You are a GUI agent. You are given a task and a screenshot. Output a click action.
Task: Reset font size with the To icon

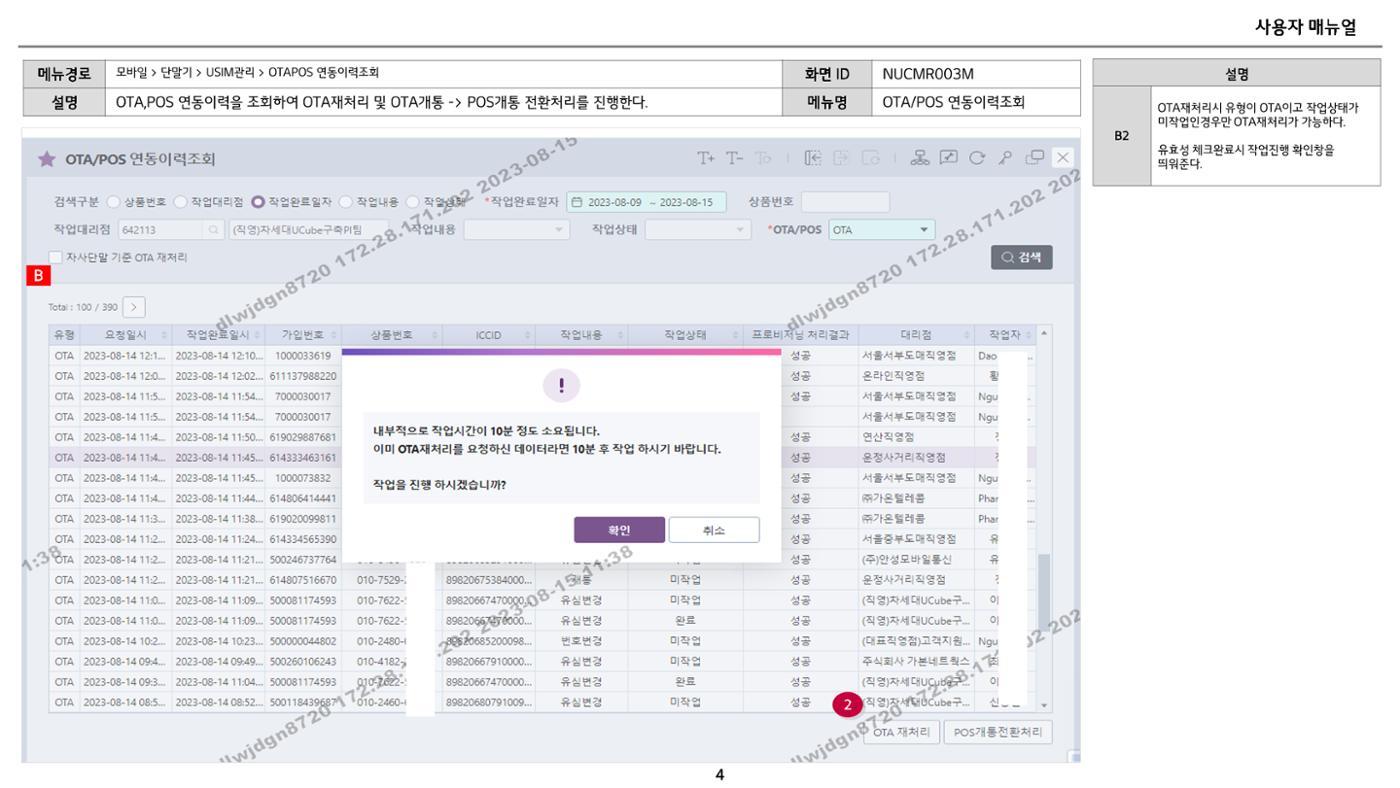point(763,158)
